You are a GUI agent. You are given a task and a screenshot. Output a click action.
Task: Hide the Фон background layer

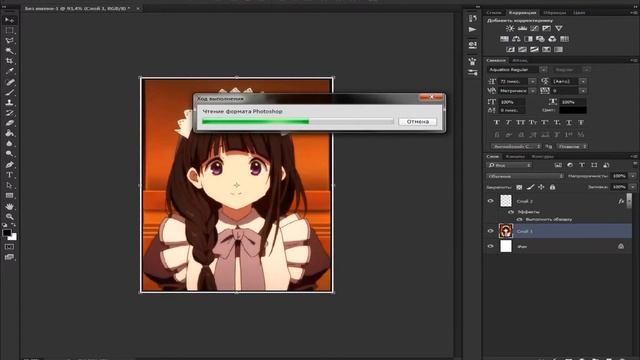(x=491, y=246)
